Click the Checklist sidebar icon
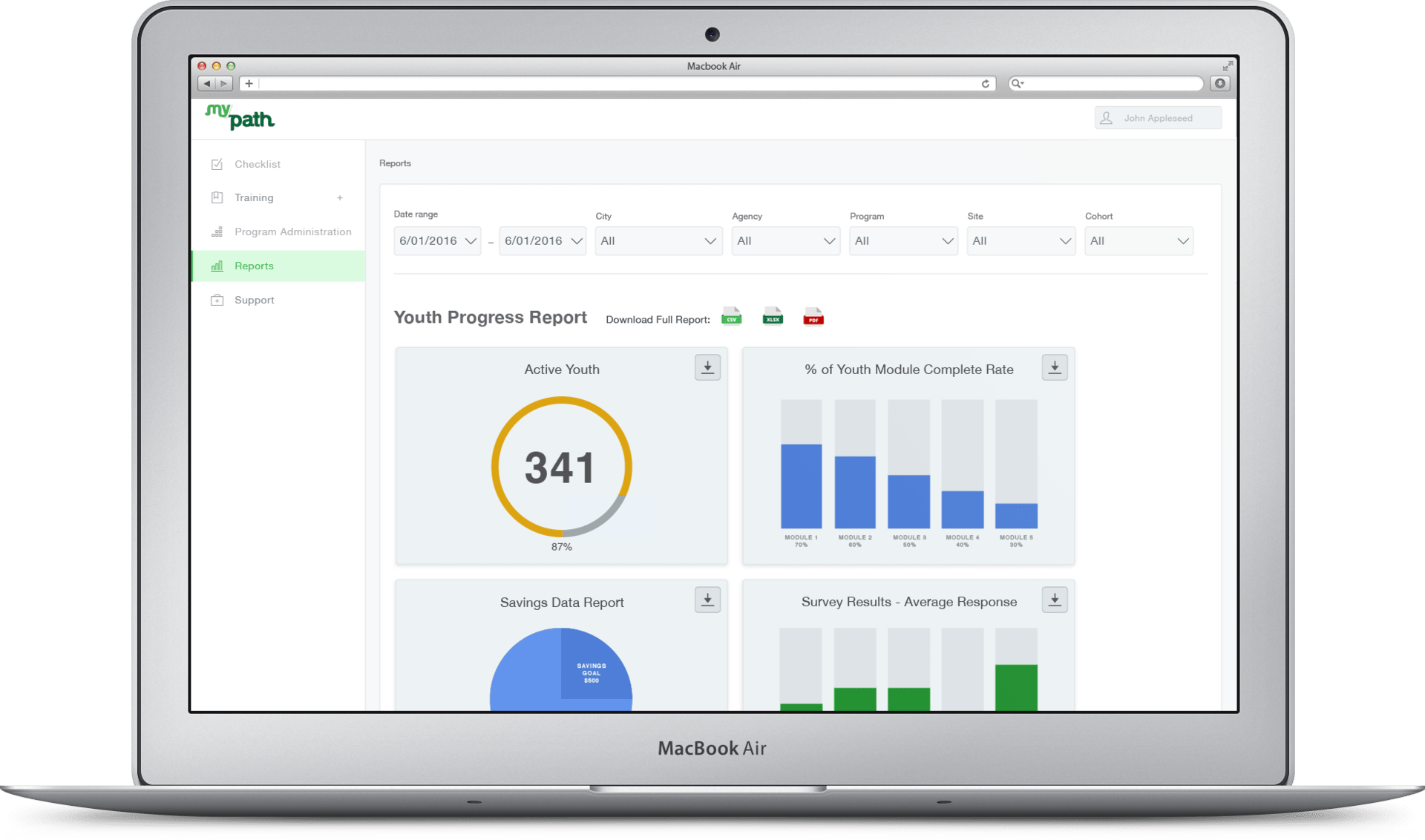 [x=215, y=164]
